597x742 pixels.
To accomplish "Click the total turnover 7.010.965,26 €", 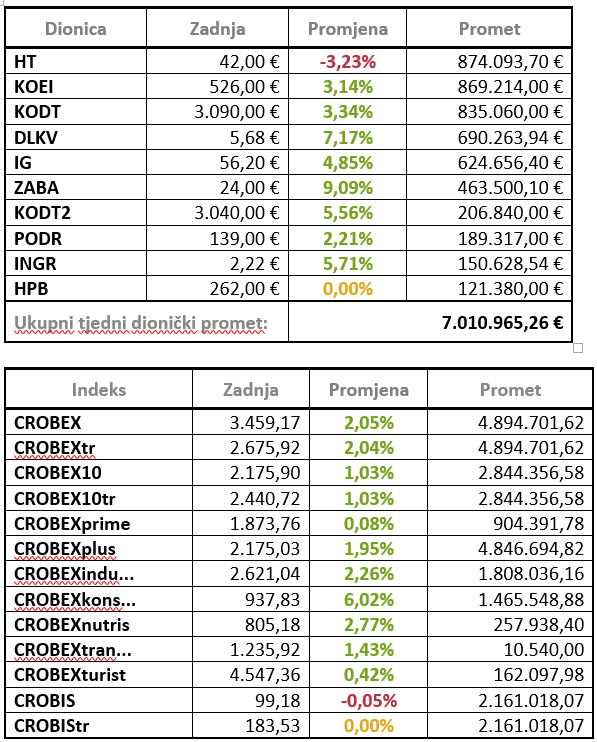I will click(503, 323).
